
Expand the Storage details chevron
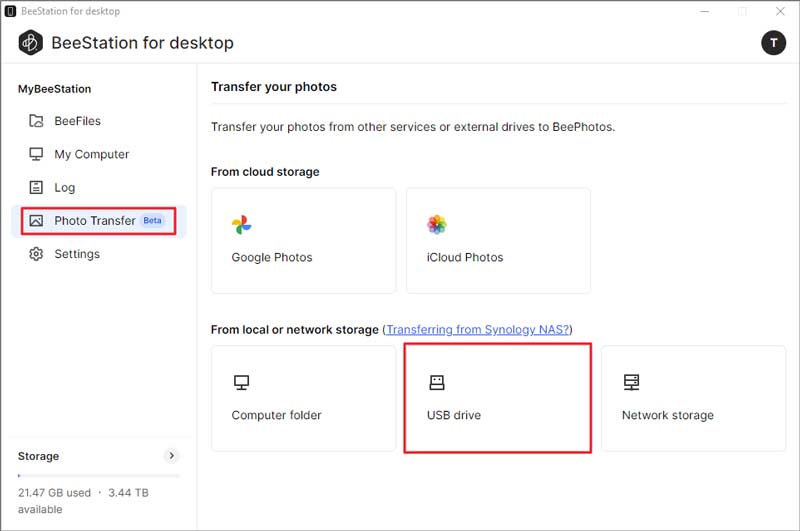[x=172, y=456]
